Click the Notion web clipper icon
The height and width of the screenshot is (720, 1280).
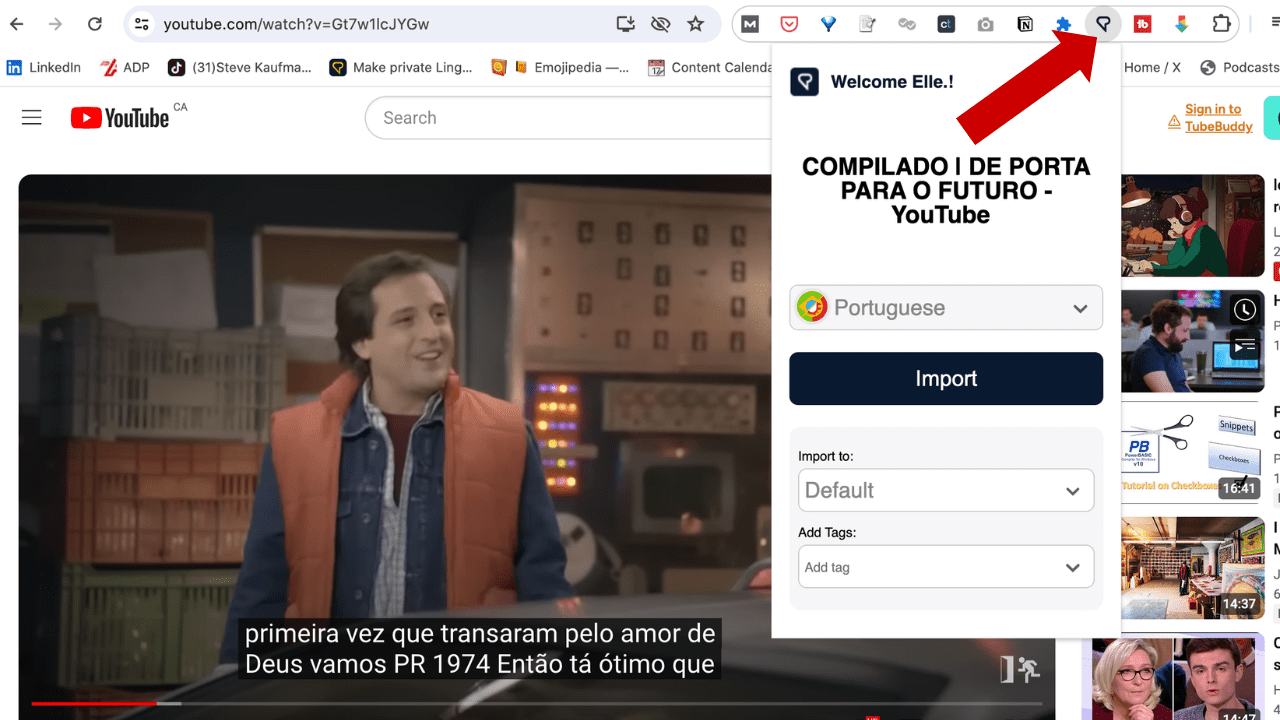(x=1025, y=25)
